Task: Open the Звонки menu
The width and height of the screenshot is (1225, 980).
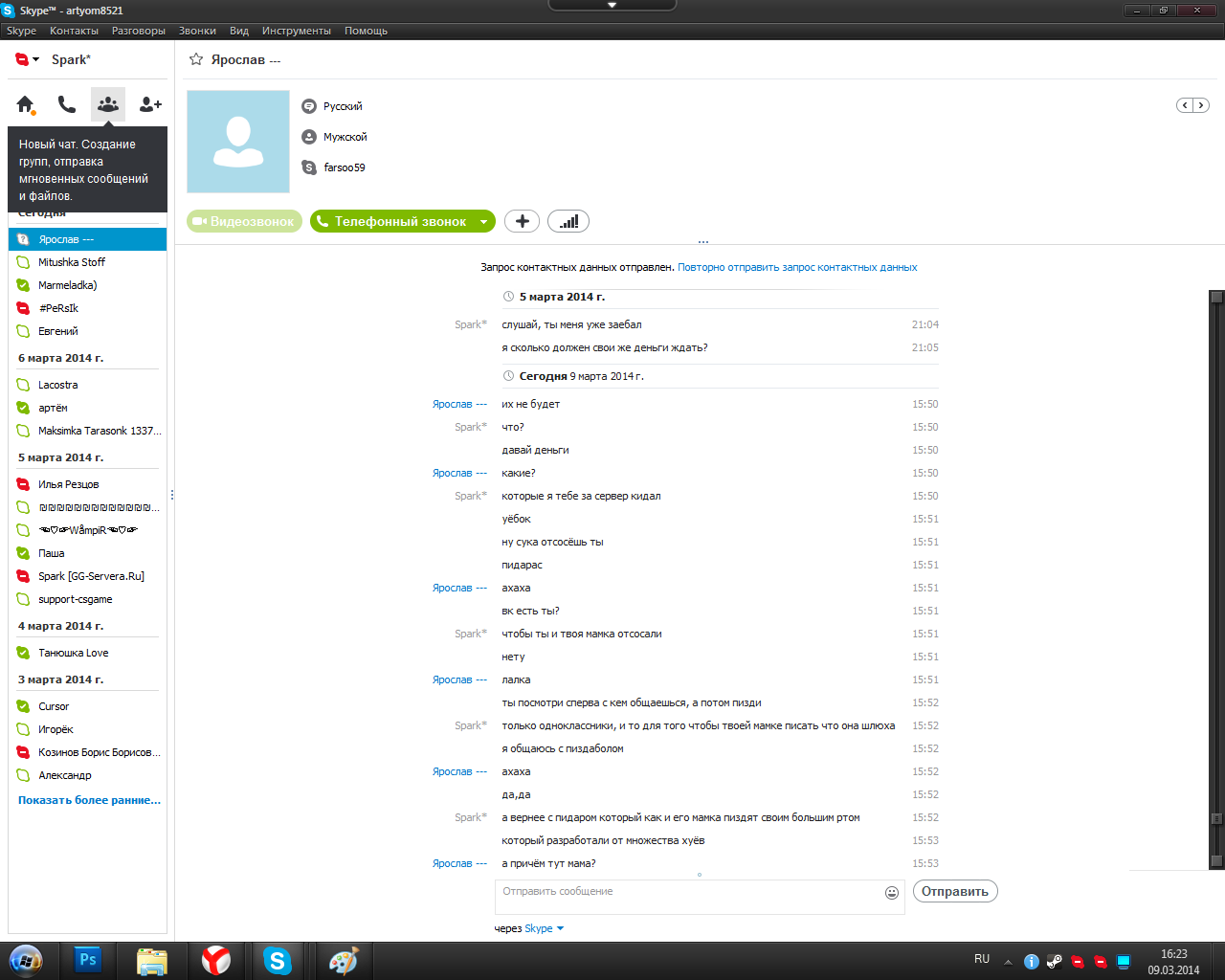Action: tap(197, 31)
